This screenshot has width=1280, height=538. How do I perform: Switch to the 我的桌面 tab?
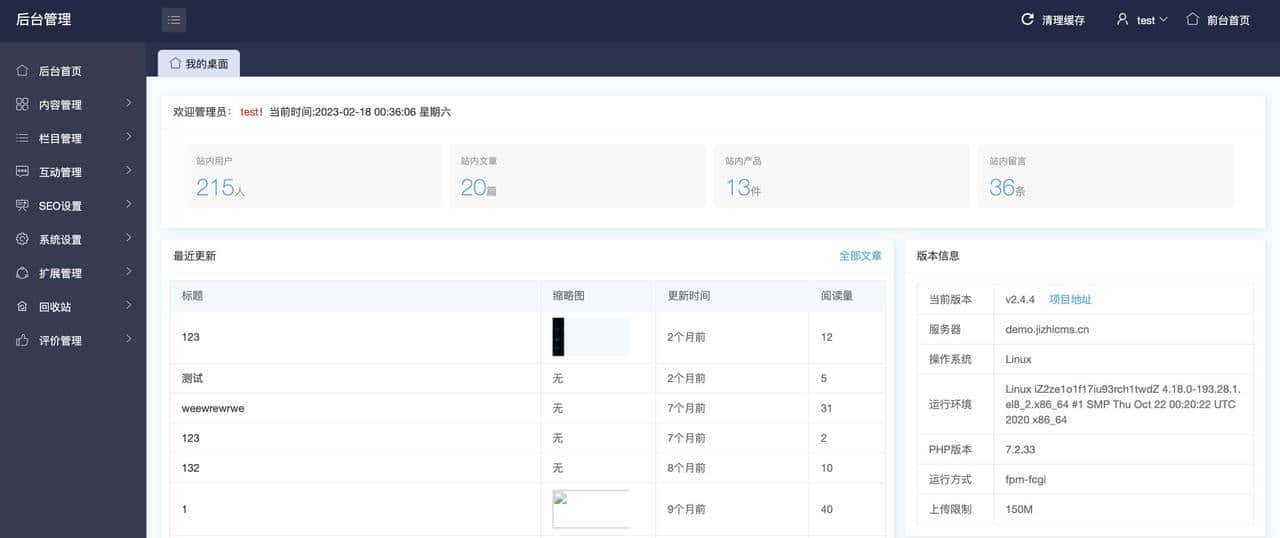pyautogui.click(x=199, y=63)
